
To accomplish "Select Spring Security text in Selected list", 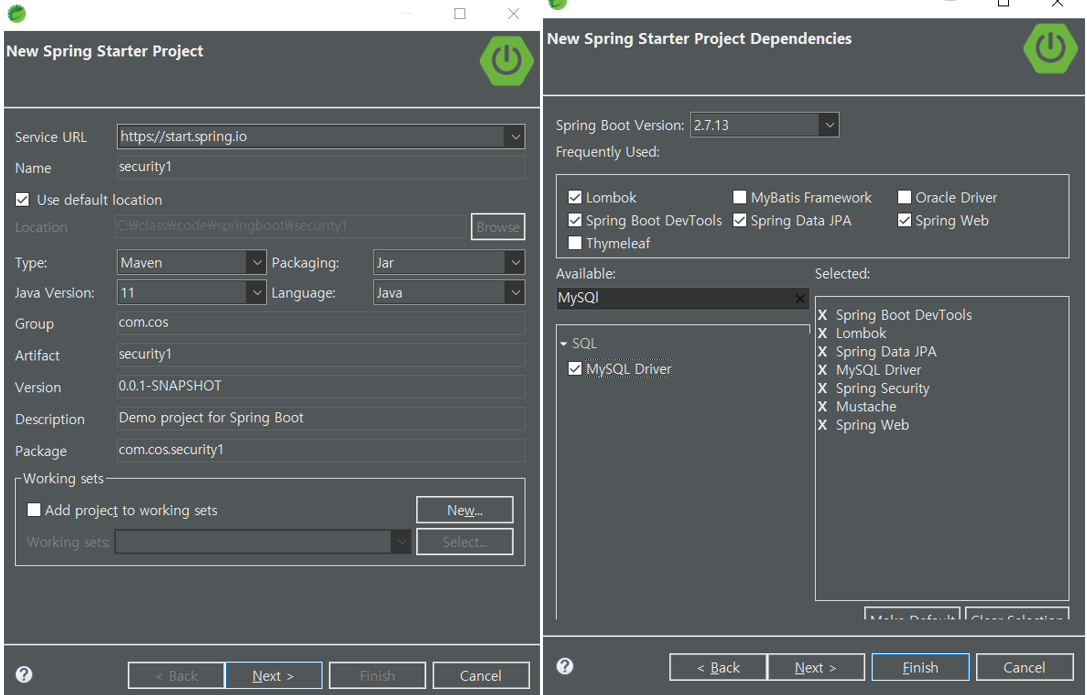I will pyautogui.click(x=882, y=389).
